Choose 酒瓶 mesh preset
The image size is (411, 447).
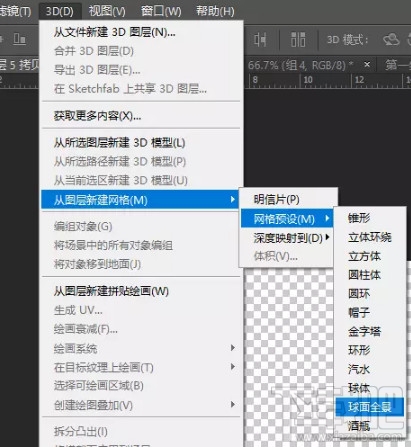coord(370,426)
